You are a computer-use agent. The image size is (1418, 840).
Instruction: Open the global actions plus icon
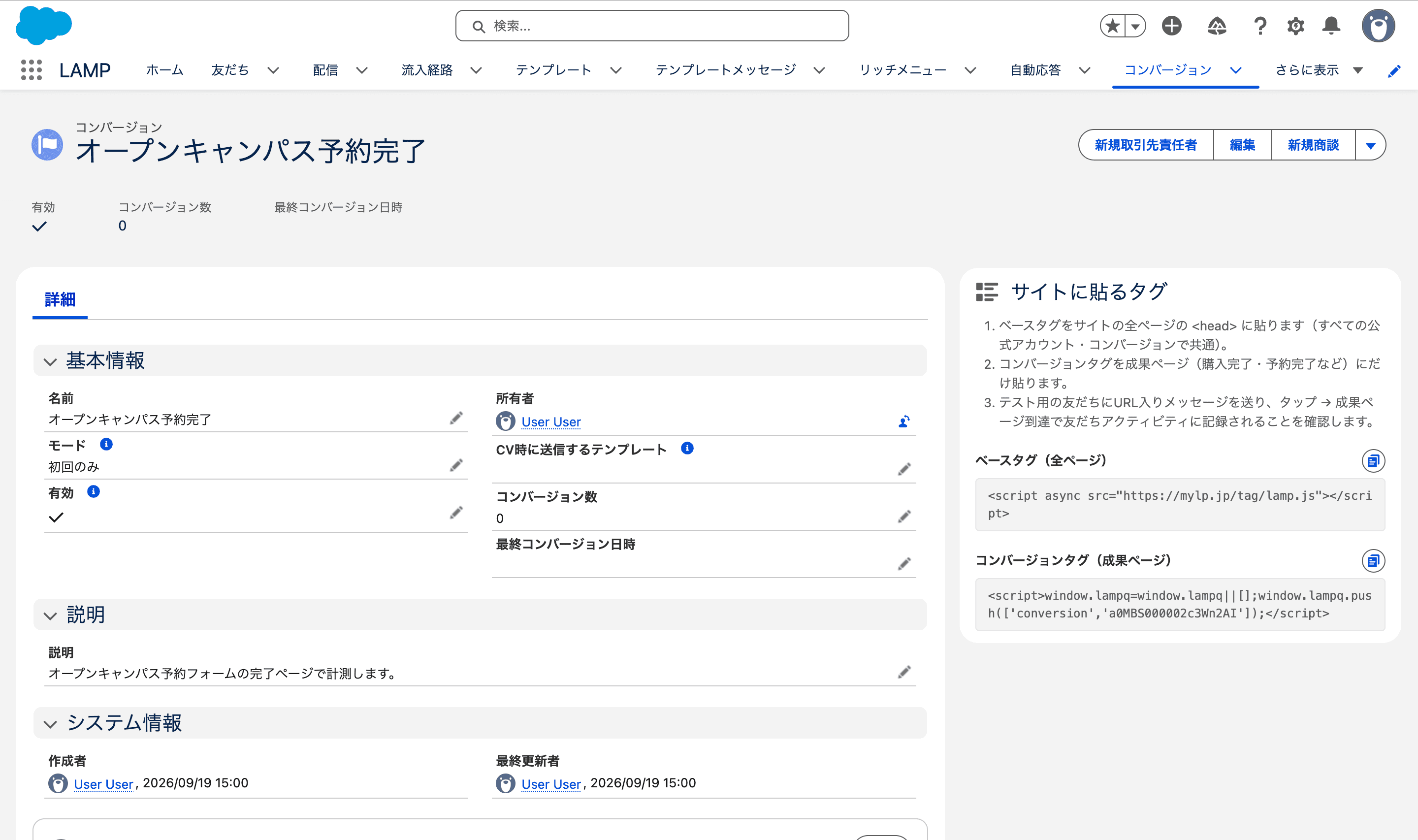(1171, 26)
